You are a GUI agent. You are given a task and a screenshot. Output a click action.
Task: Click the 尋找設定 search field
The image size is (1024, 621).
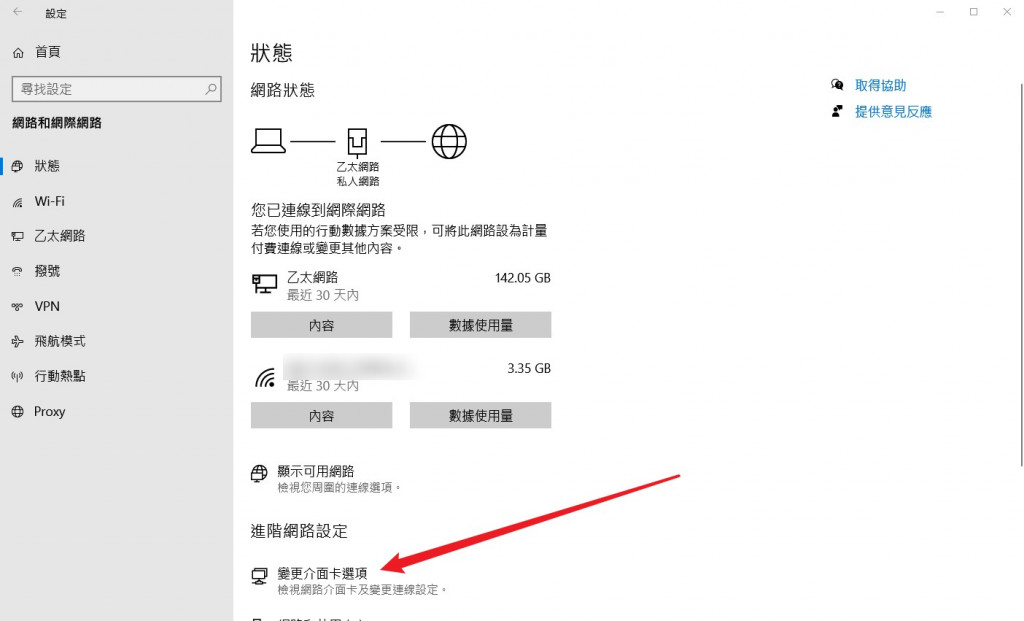116,89
